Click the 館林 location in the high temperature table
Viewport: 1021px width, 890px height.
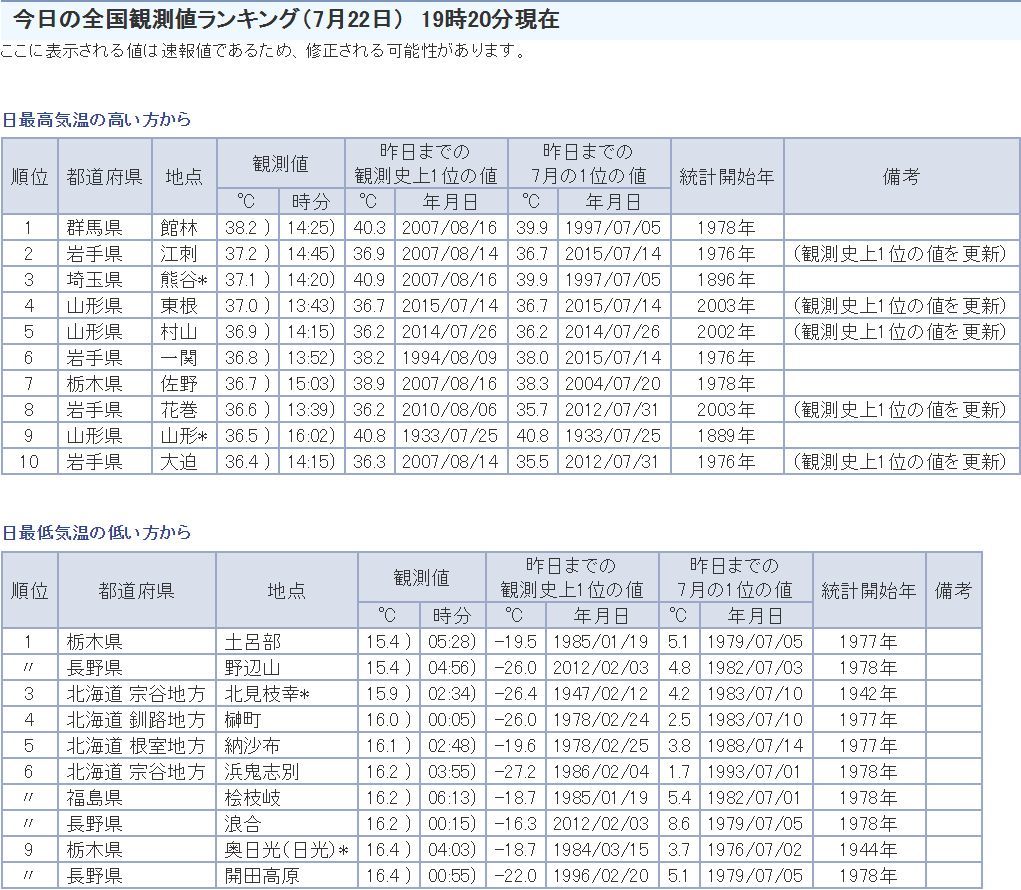click(179, 228)
